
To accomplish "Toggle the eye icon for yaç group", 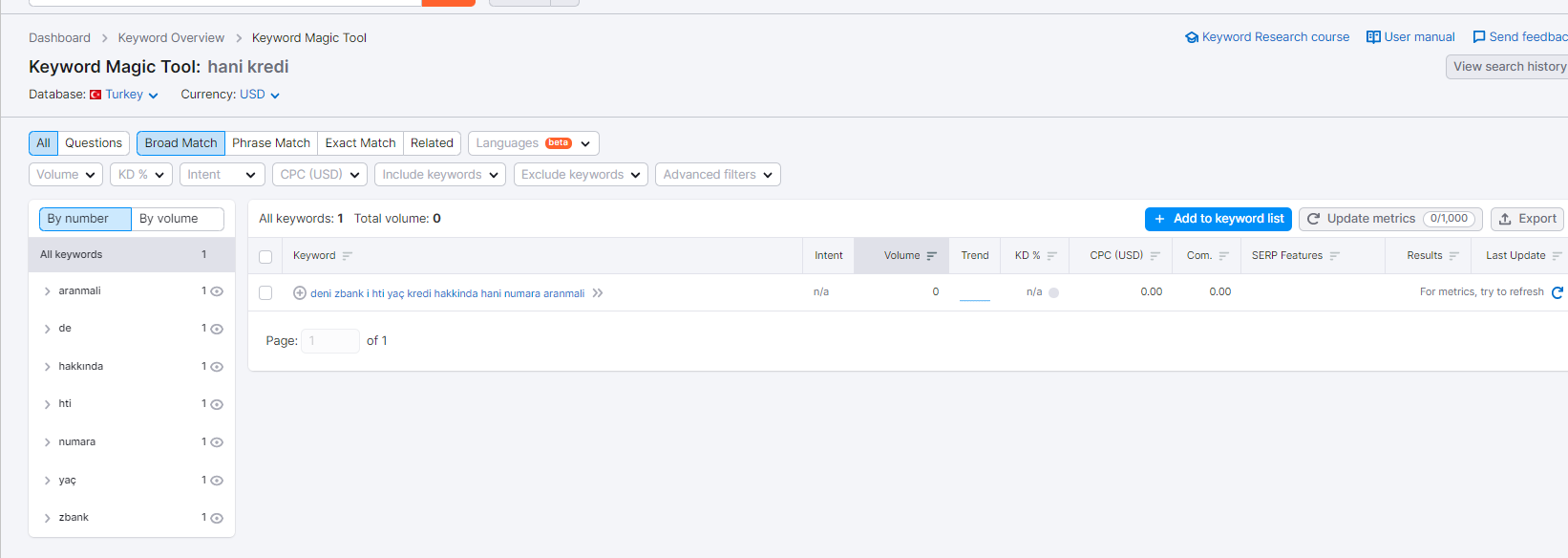I will point(217,481).
